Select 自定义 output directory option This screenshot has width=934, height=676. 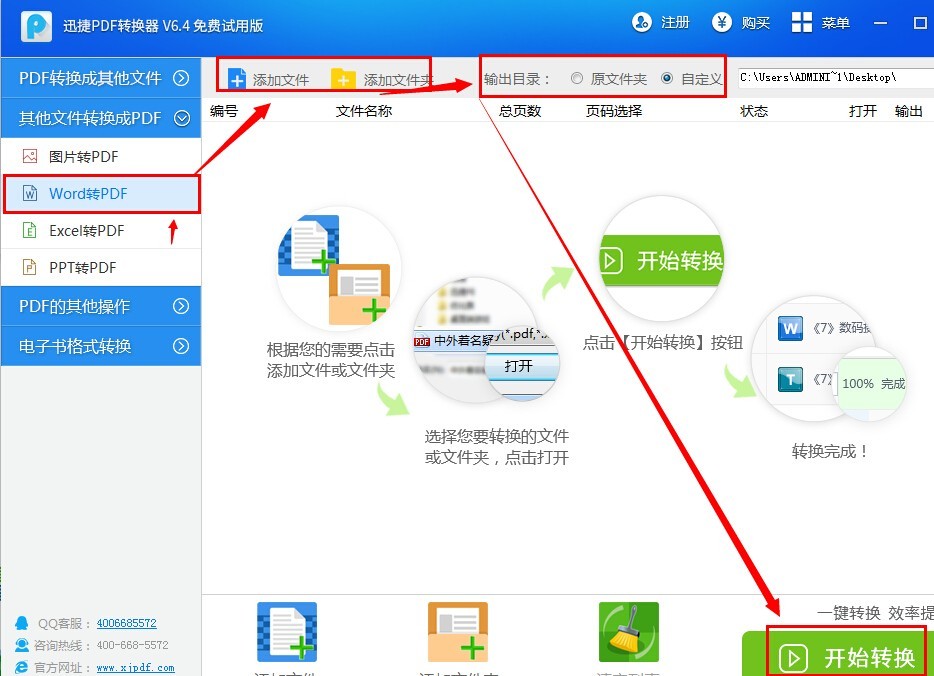[x=692, y=79]
